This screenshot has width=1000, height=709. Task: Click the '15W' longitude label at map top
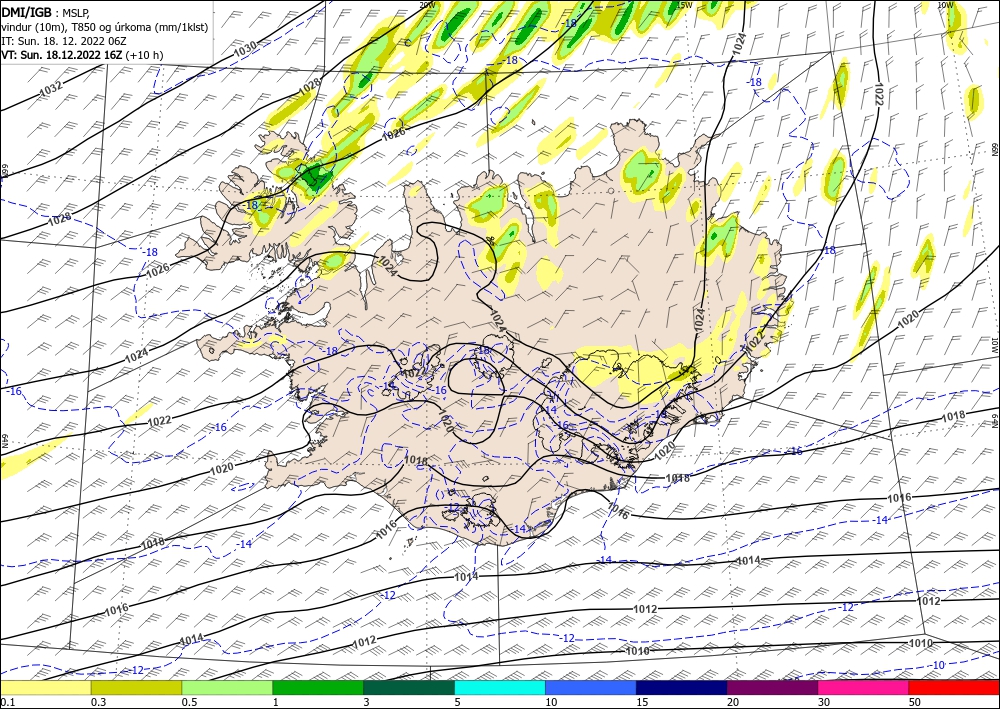tap(684, 4)
